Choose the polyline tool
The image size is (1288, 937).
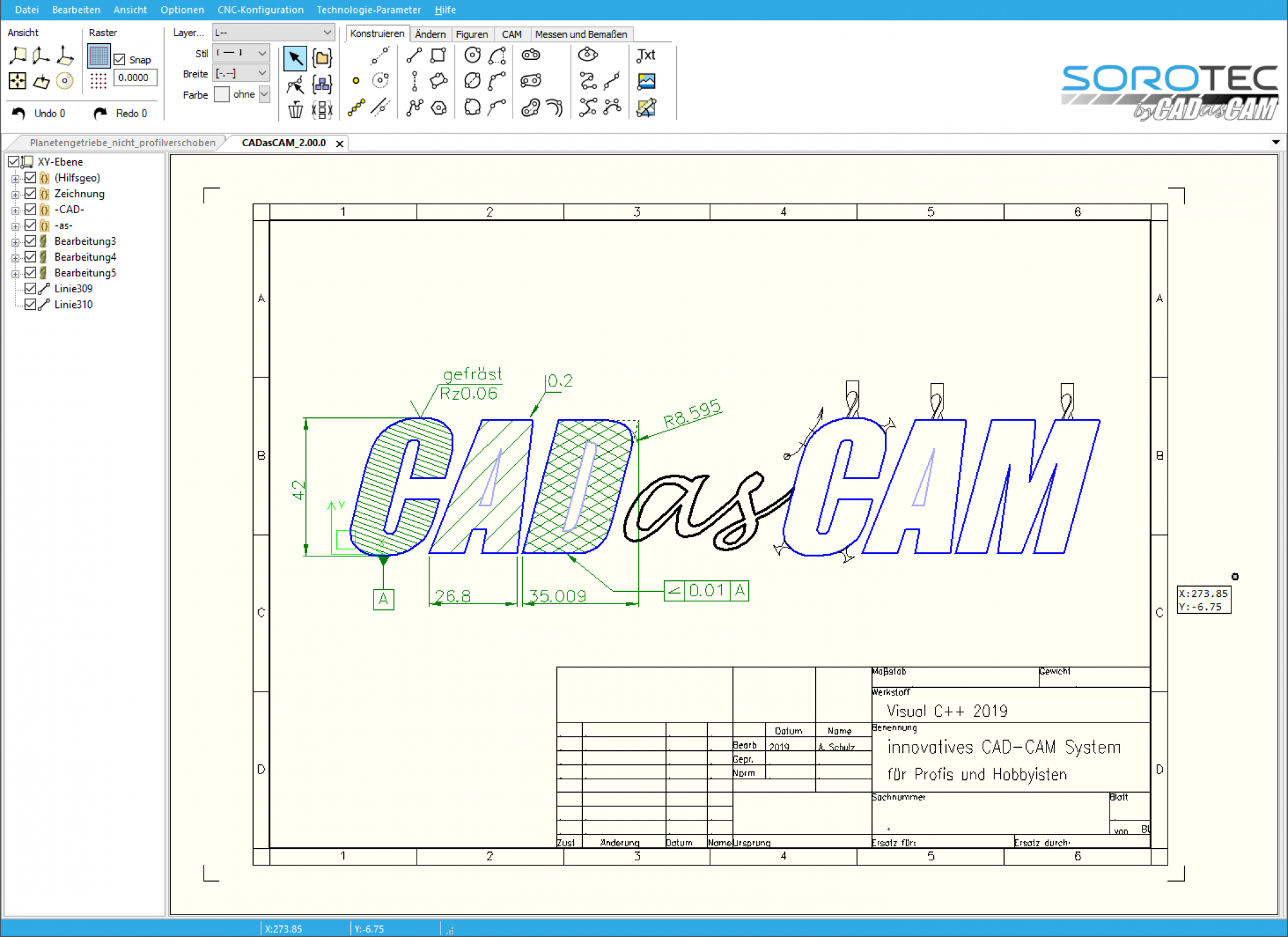tap(414, 108)
